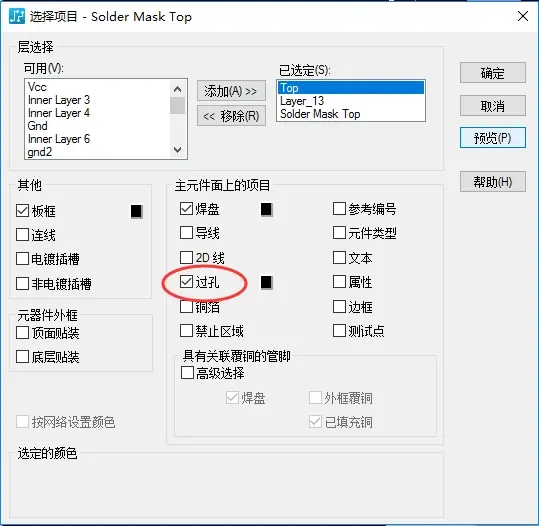Enable the 导线 checkbox
539x526 pixels.
[x=186, y=233]
